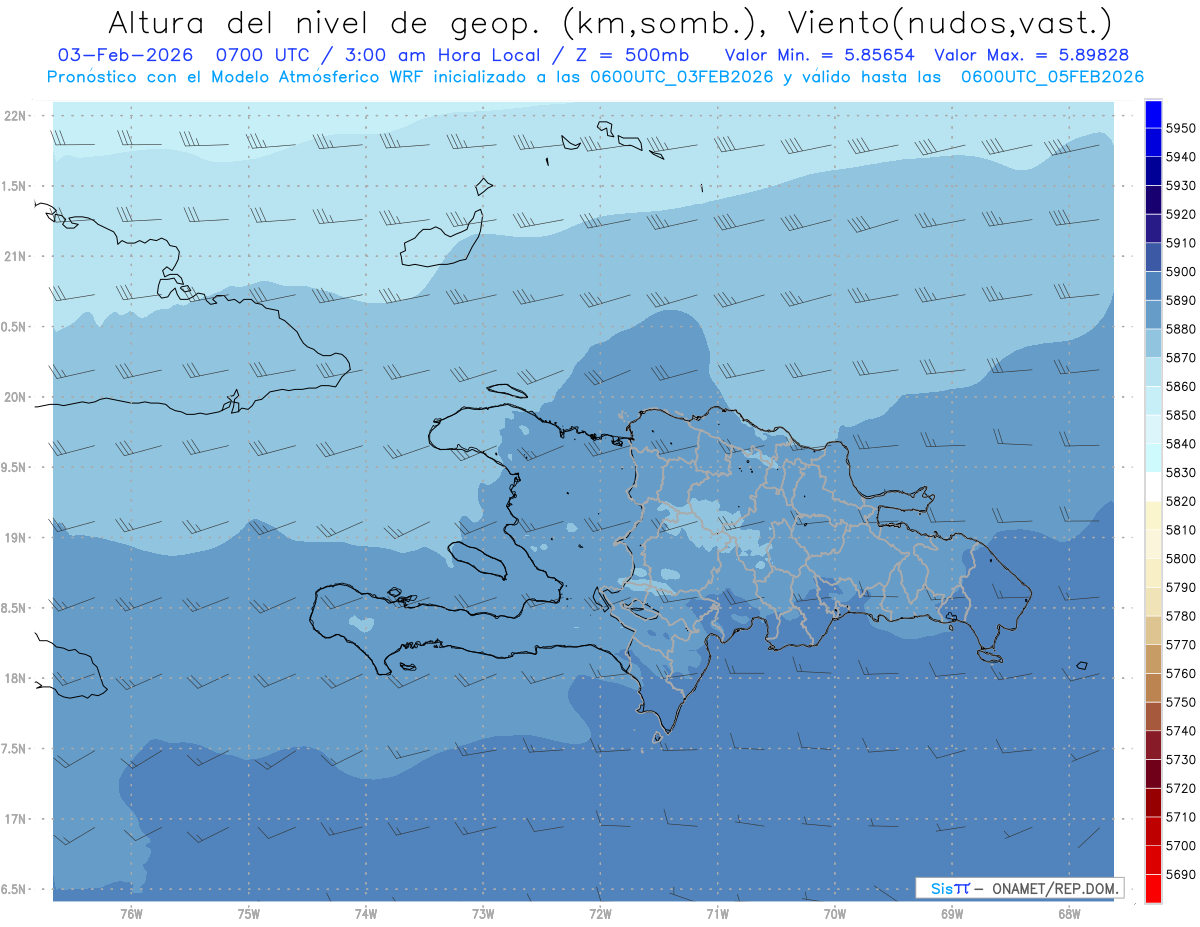Click the 5700 colorbar label
The height and width of the screenshot is (927, 1200).
click(1181, 845)
